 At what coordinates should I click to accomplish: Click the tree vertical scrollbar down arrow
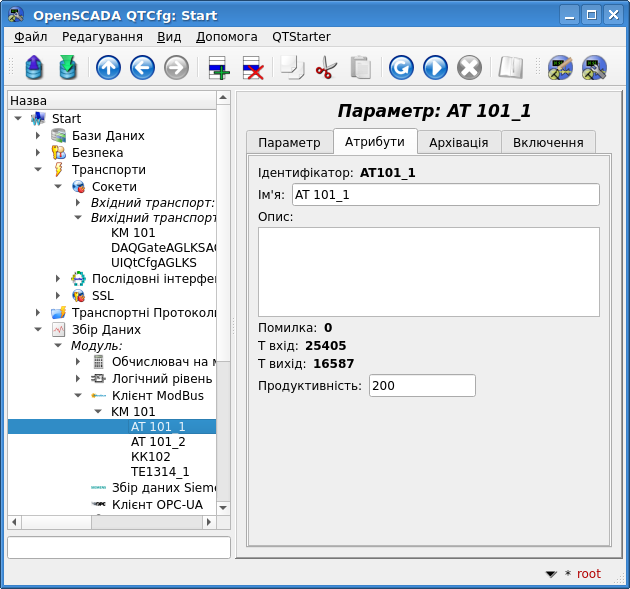pyautogui.click(x=223, y=508)
